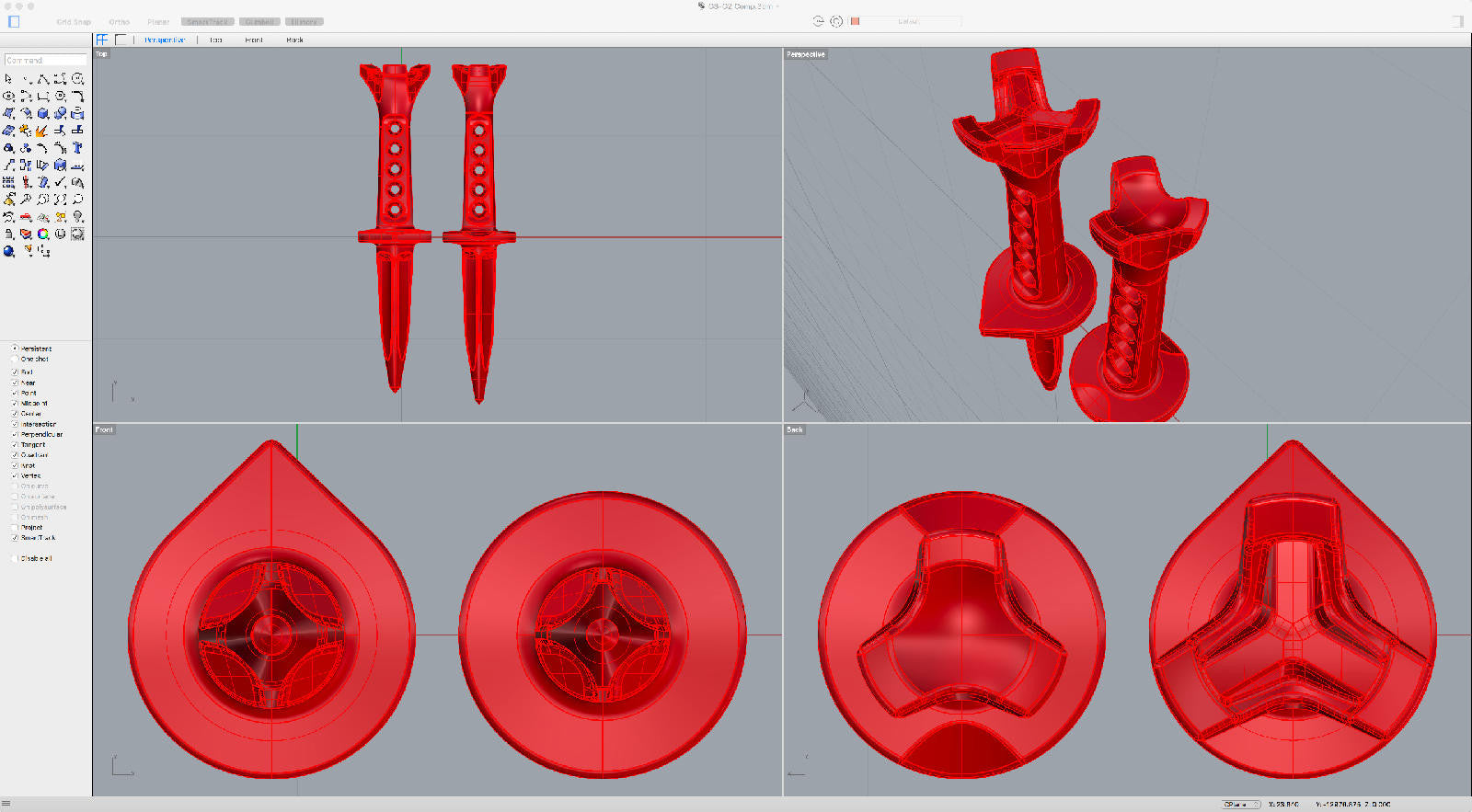
Task: Open the Default layer dropdown
Action: click(x=906, y=21)
